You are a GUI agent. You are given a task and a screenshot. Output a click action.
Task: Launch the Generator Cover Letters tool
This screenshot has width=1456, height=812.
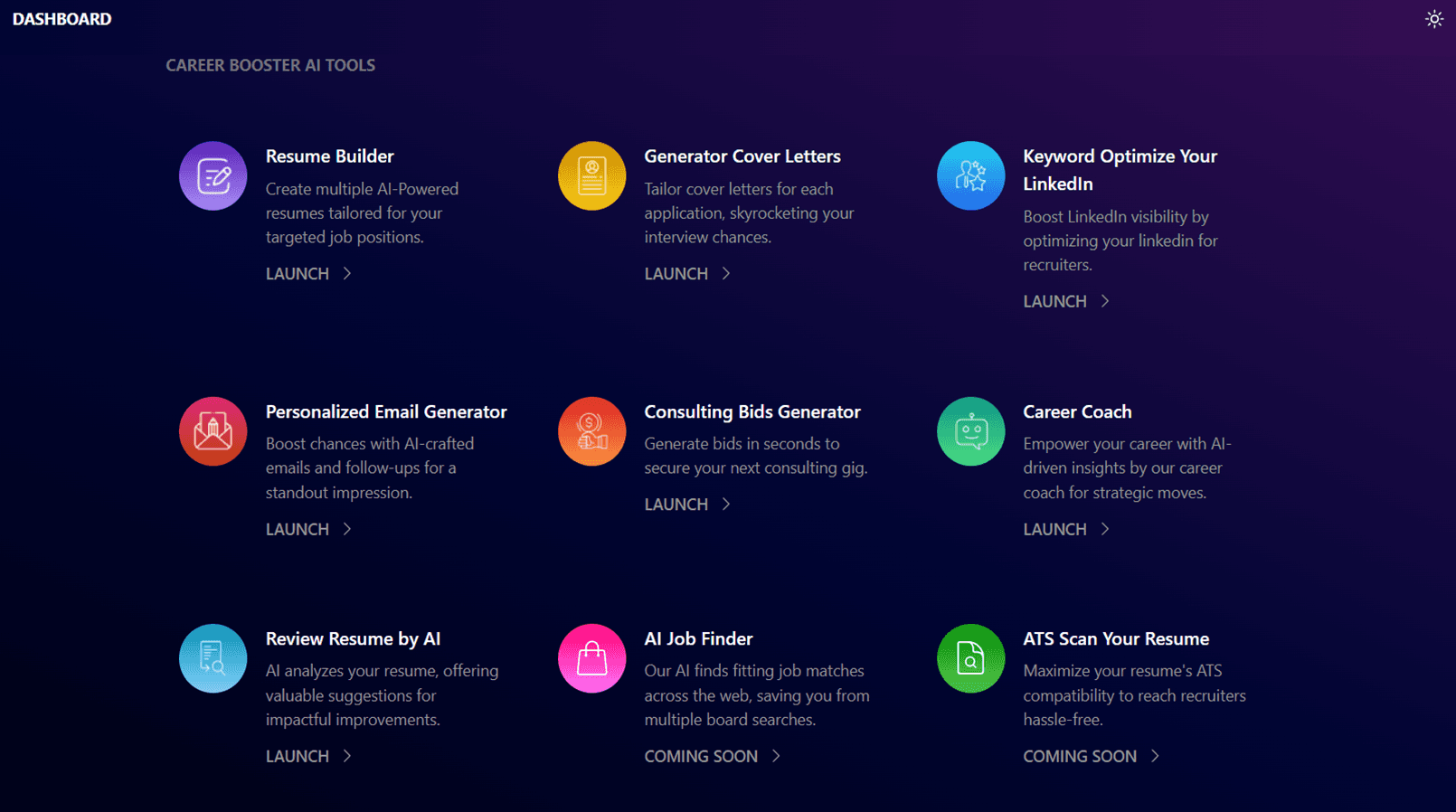676,274
